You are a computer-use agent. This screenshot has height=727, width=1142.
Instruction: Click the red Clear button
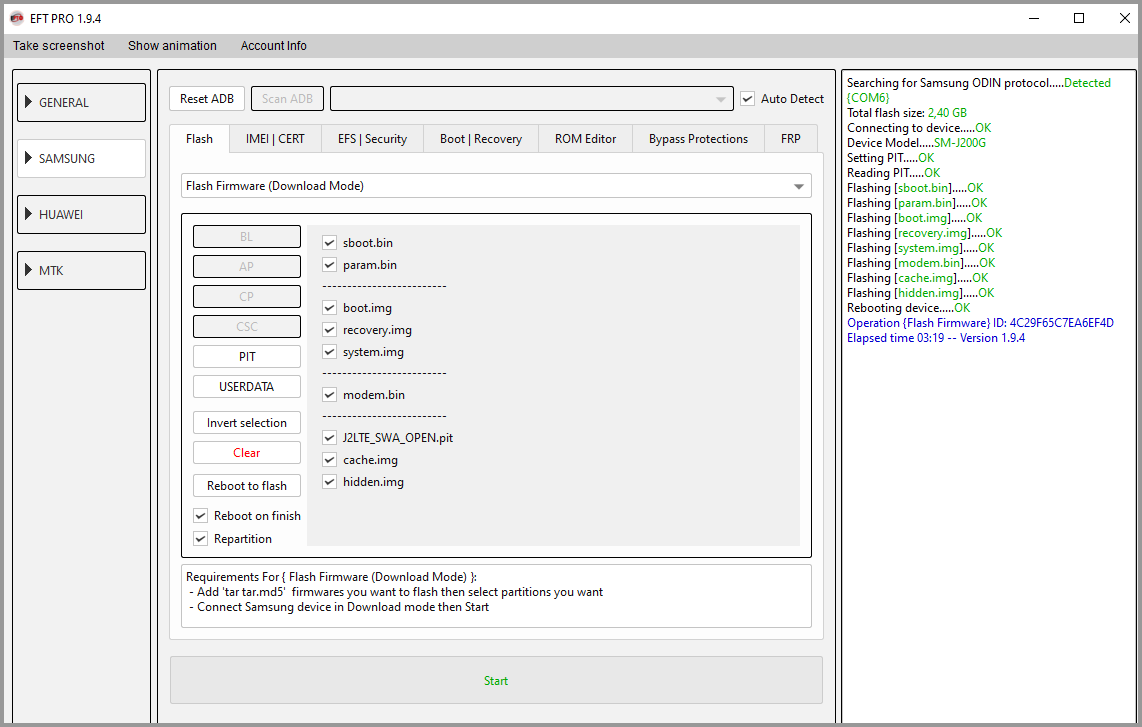tap(247, 453)
